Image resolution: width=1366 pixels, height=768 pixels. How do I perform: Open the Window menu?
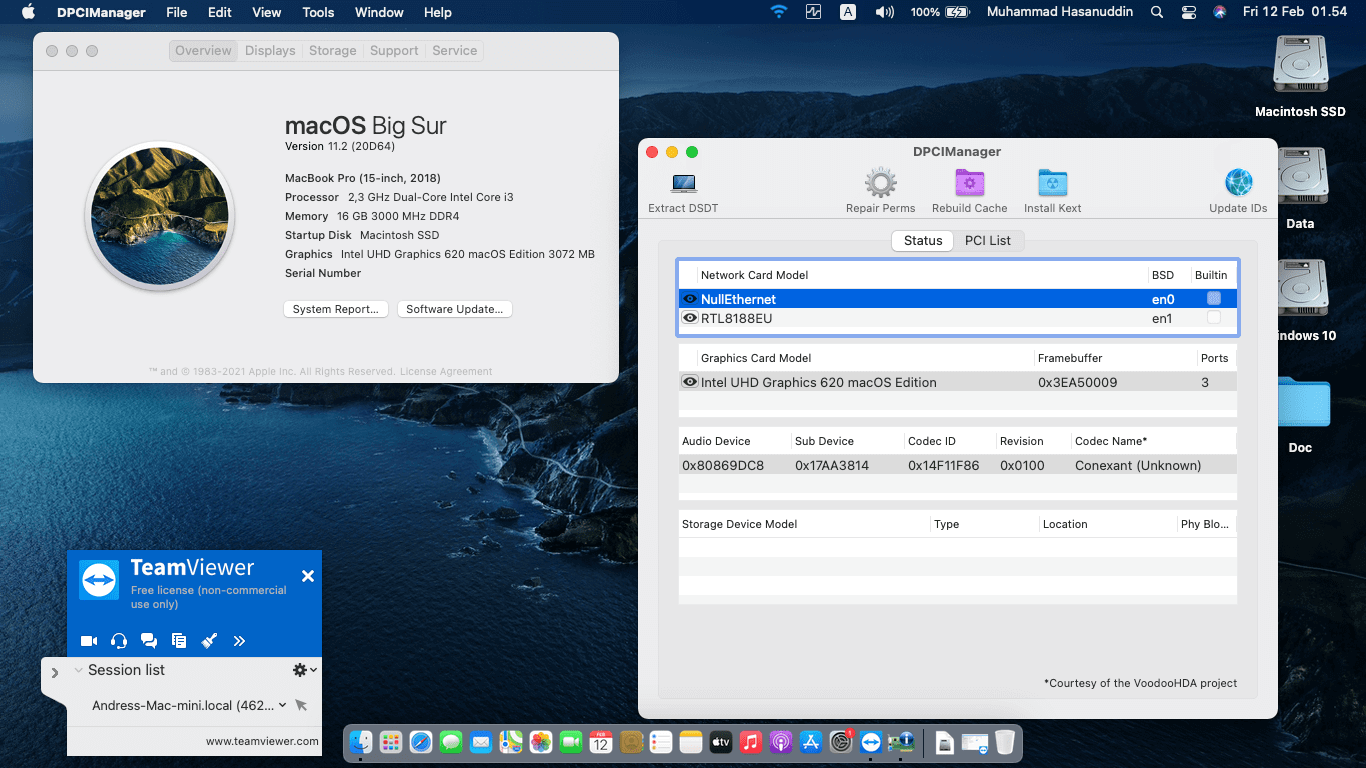379,12
